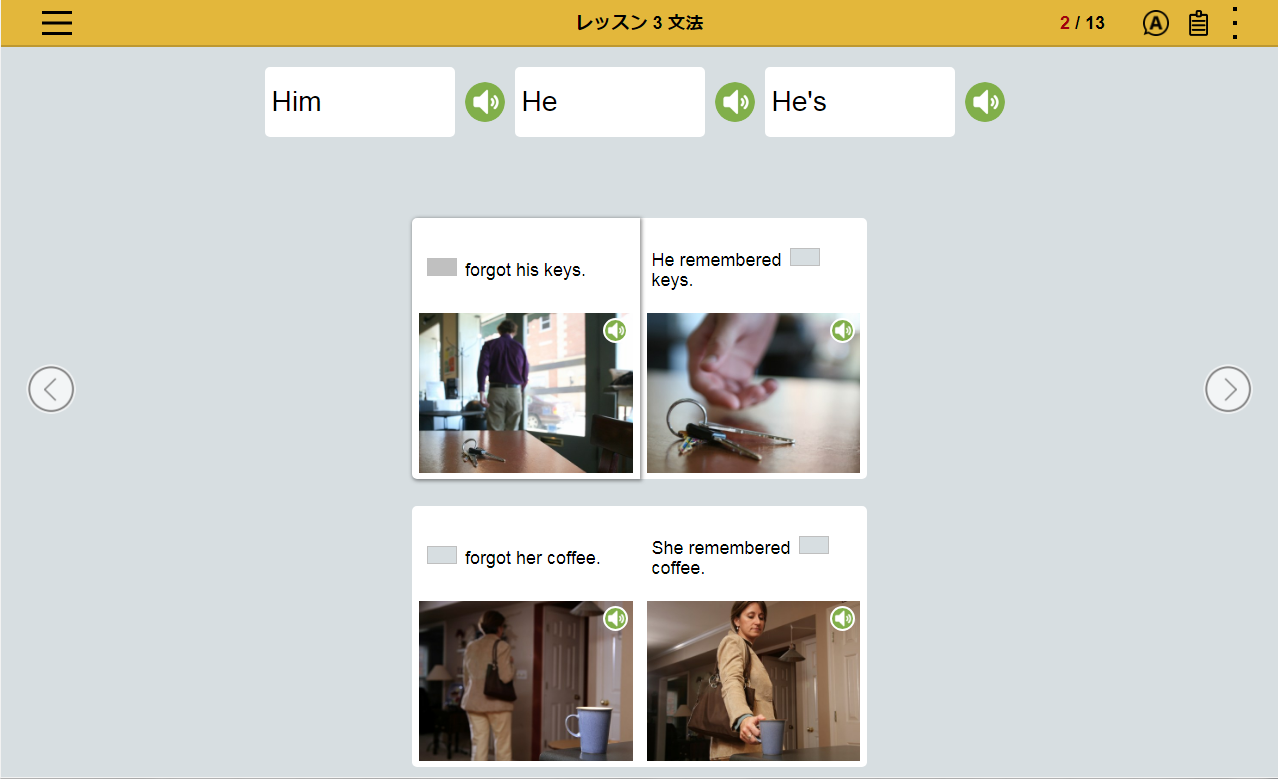Open the hamburger menu
1278x779 pixels.
[57, 23]
